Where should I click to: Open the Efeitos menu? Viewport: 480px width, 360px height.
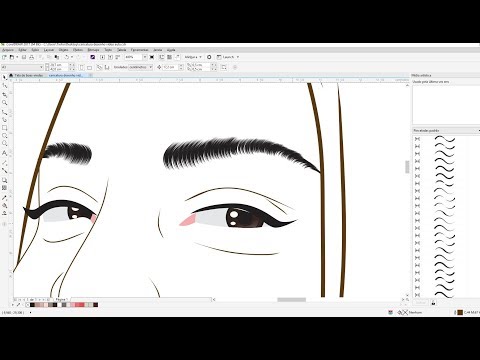[78, 50]
